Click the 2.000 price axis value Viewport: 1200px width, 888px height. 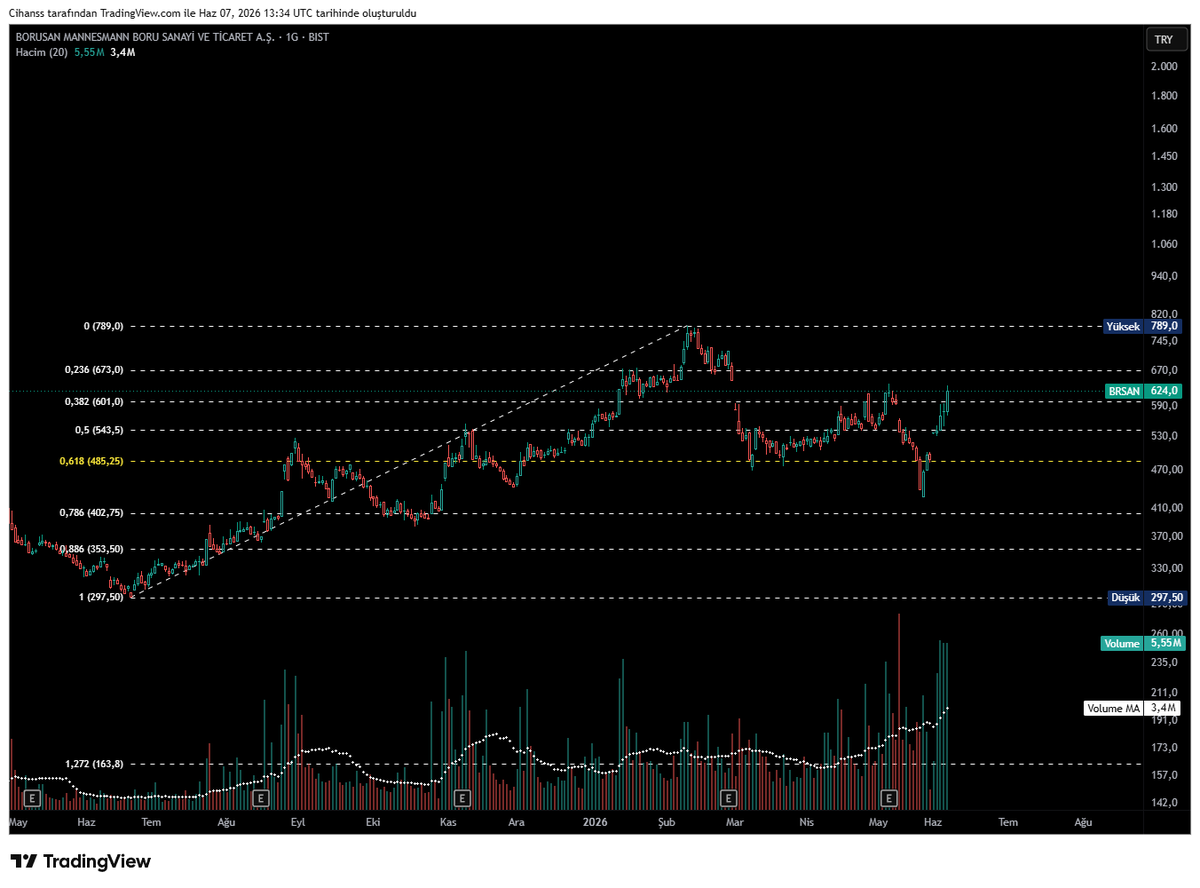1163,66
